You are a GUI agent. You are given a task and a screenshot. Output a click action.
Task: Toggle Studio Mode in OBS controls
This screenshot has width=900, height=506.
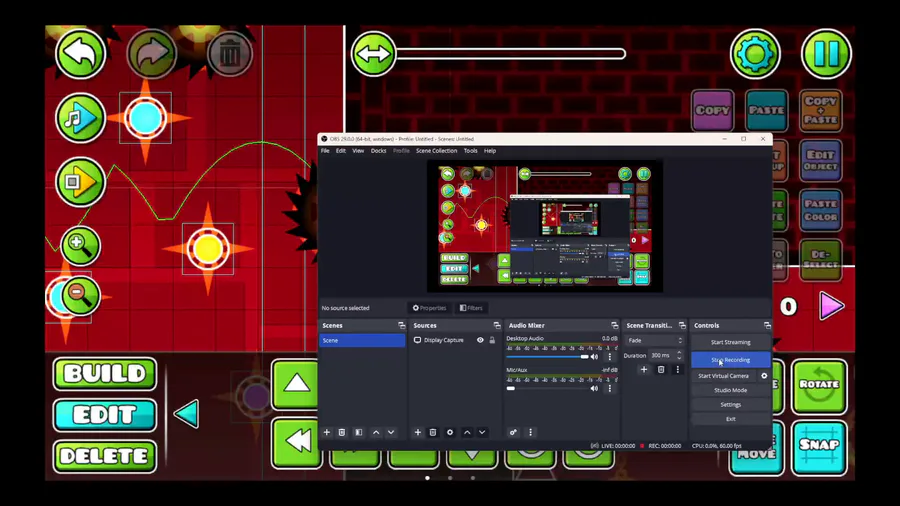730,390
